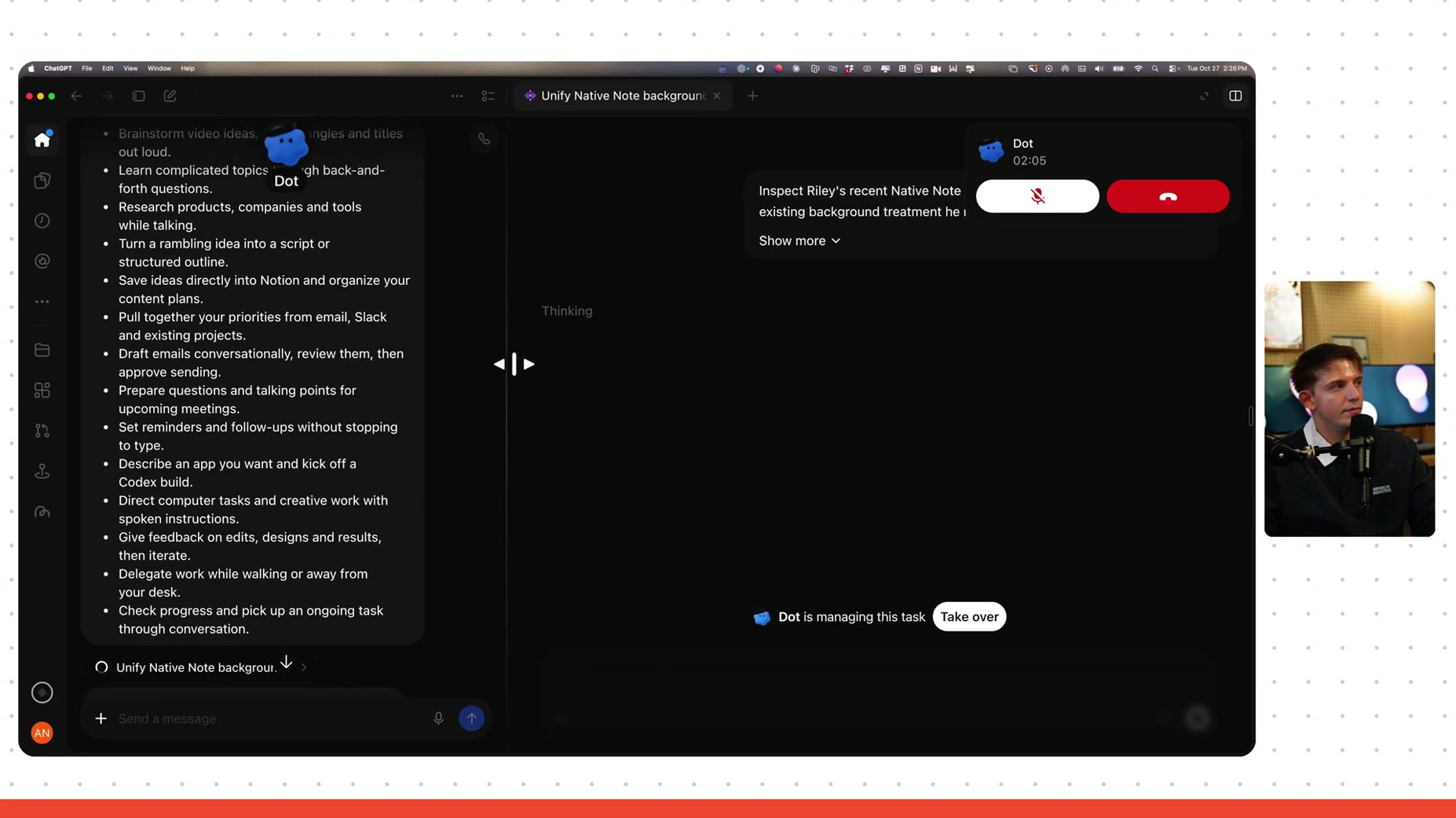Click the Dot mascot floating over the chat

[286, 146]
